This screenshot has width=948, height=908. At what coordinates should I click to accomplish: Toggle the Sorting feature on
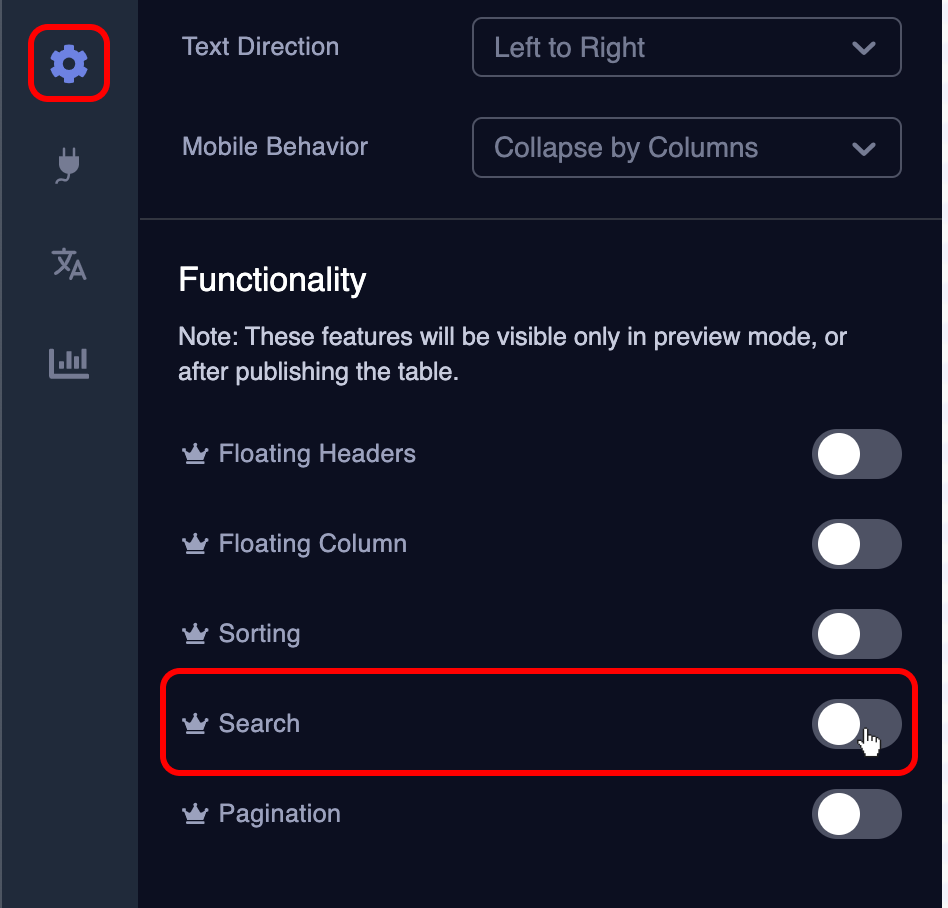pos(856,635)
